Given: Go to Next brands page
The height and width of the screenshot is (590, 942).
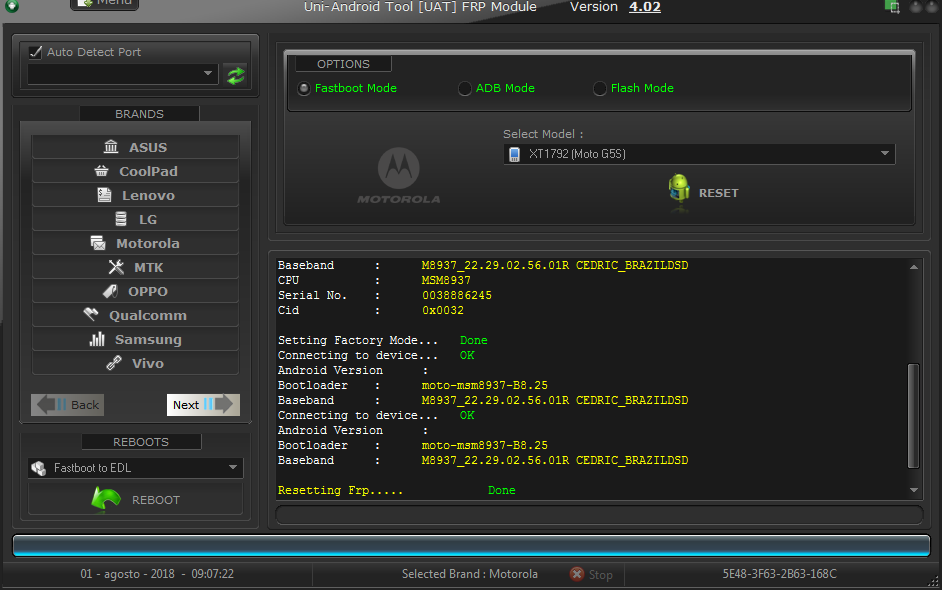Looking at the screenshot, I should (x=203, y=404).
